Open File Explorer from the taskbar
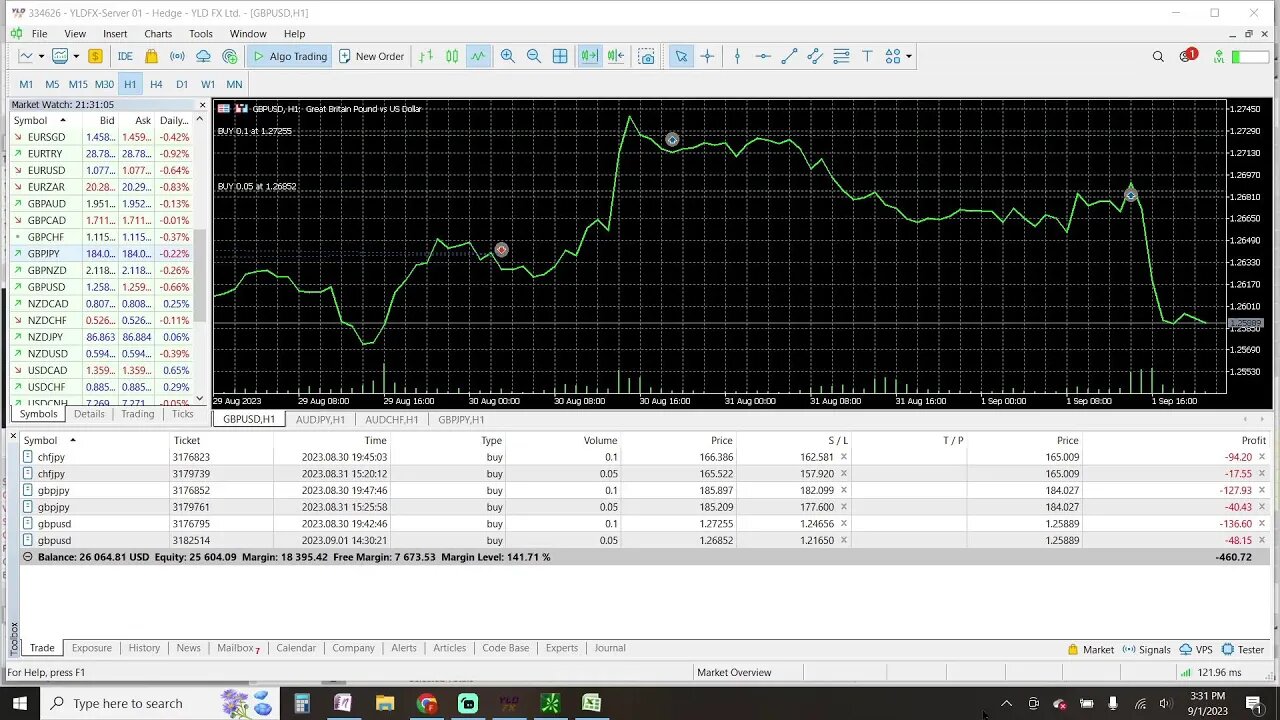 coord(385,704)
